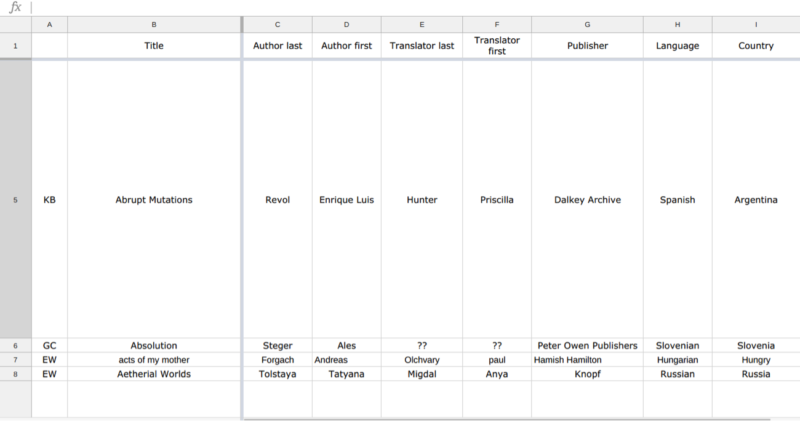The image size is (800, 421).
Task: Select the 'Hungarian' cell
Action: 678,360
